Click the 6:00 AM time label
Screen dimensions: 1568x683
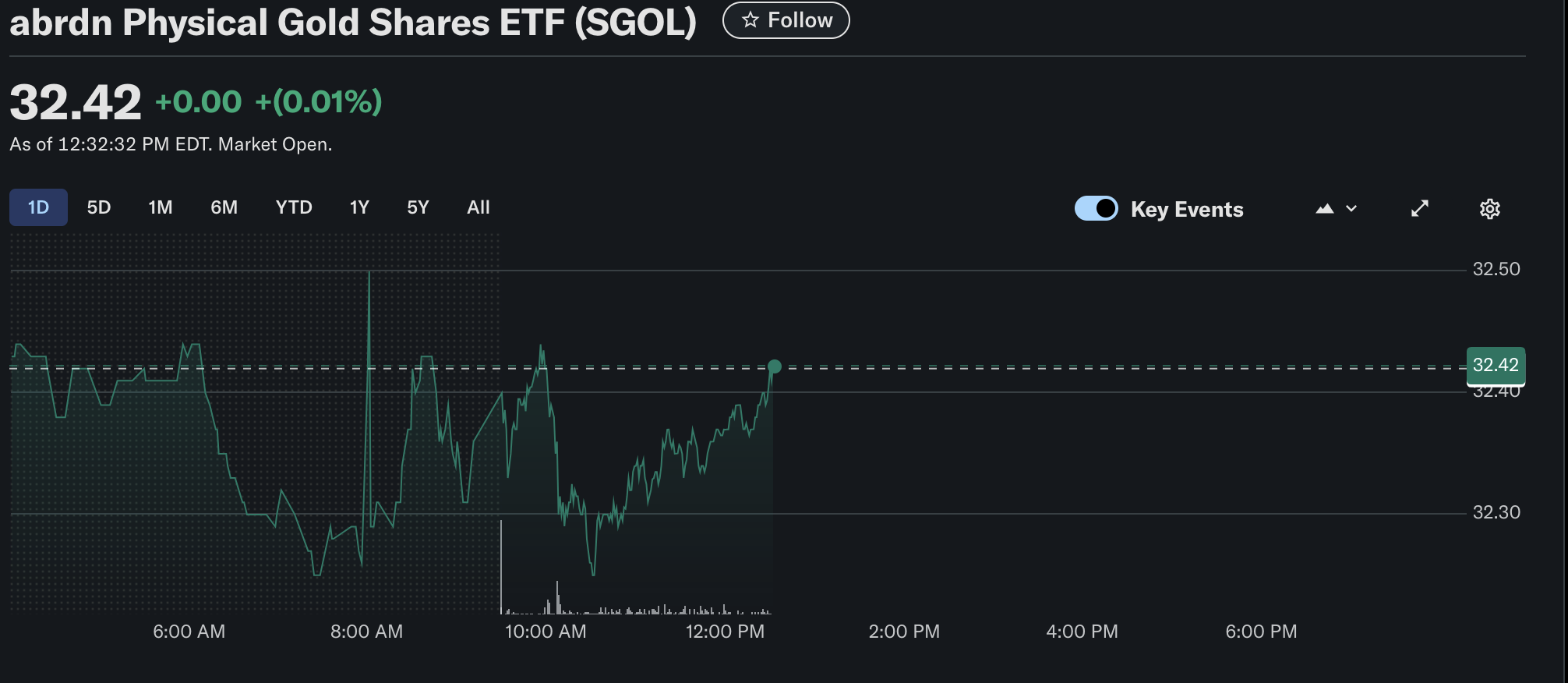pyautogui.click(x=189, y=632)
